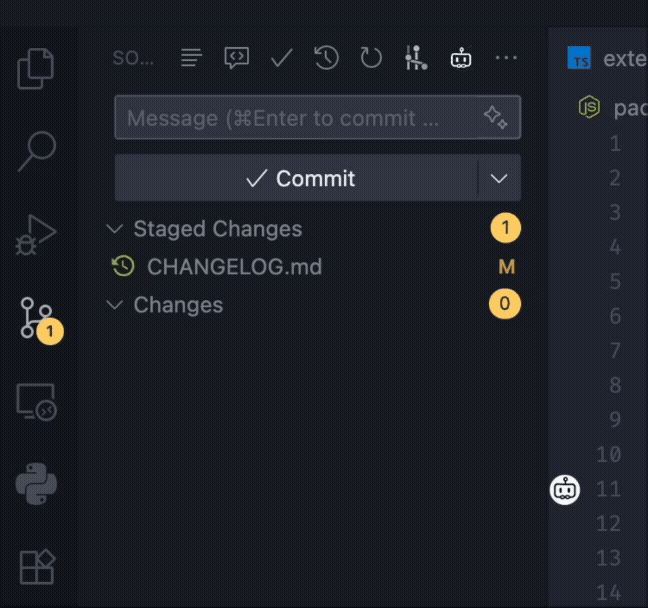The height and width of the screenshot is (608, 648).
Task: Click the robot icon in Source Control toolbar
Action: click(461, 58)
